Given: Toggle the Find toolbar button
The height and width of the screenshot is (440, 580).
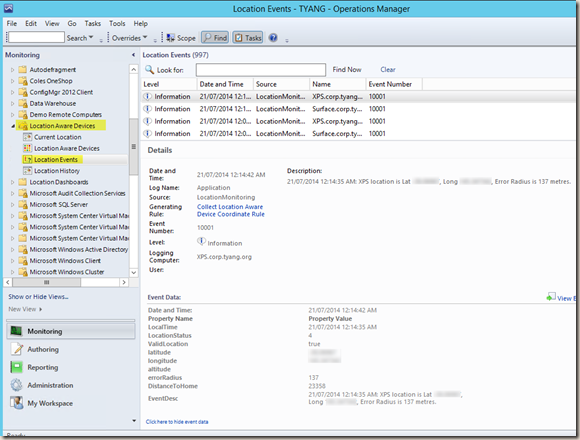Looking at the screenshot, I should click(215, 38).
